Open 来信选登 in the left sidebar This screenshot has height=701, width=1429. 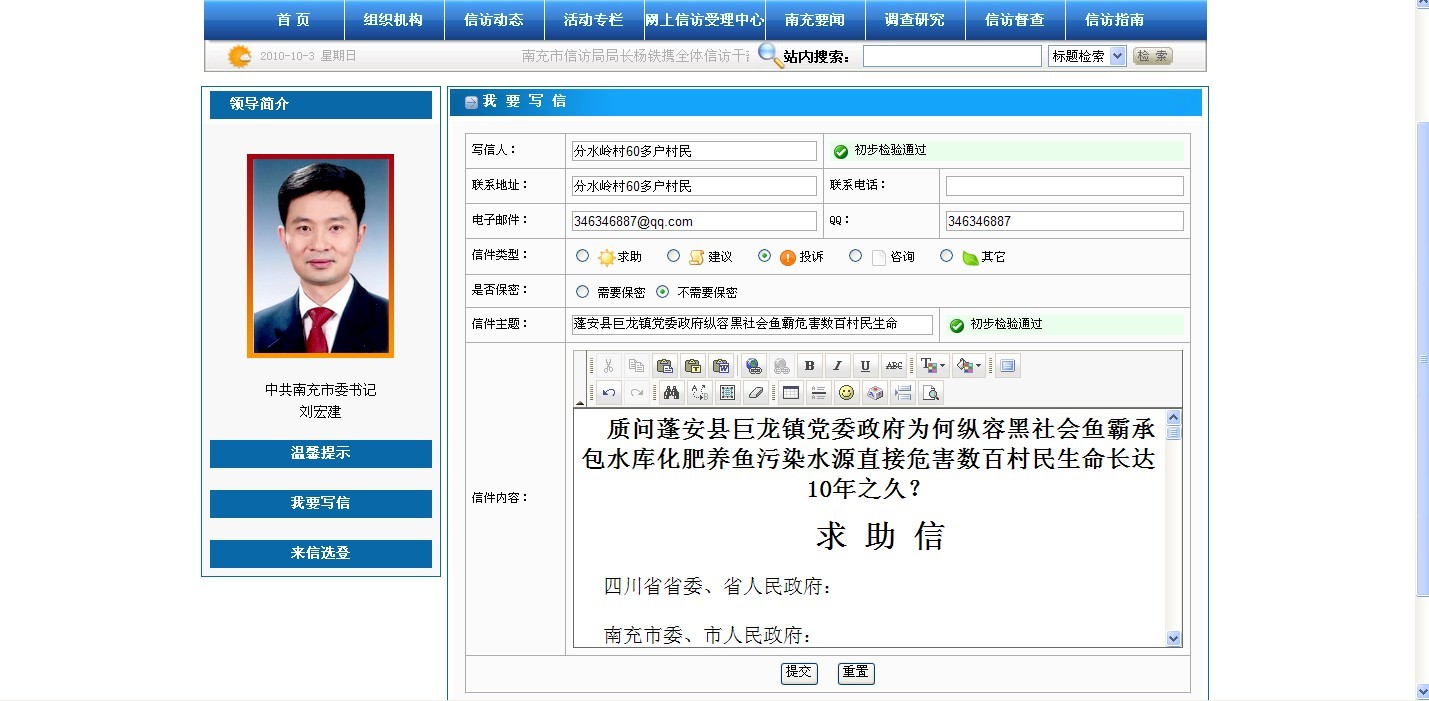(x=321, y=553)
